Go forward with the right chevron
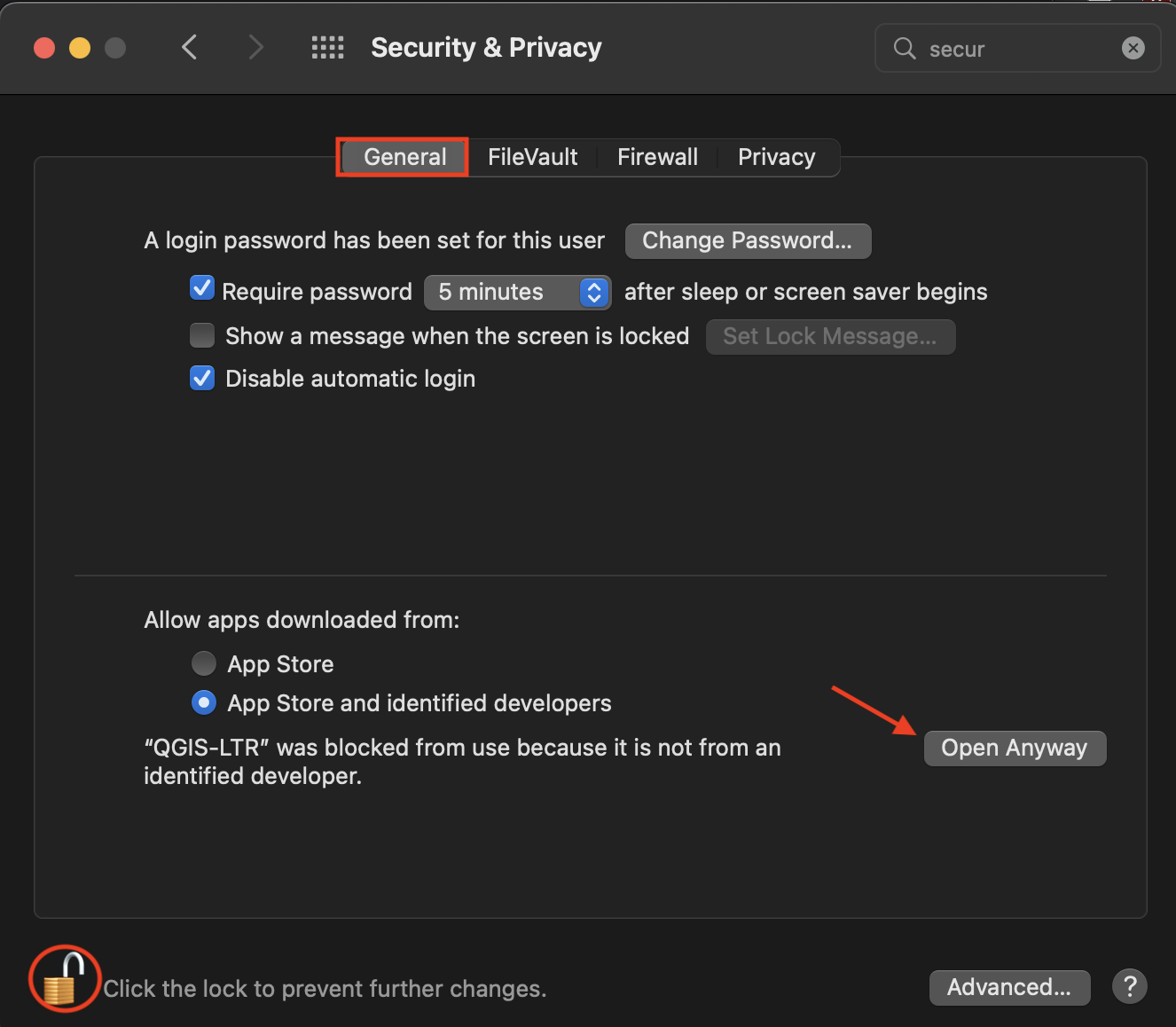1176x1027 pixels. pos(255,47)
